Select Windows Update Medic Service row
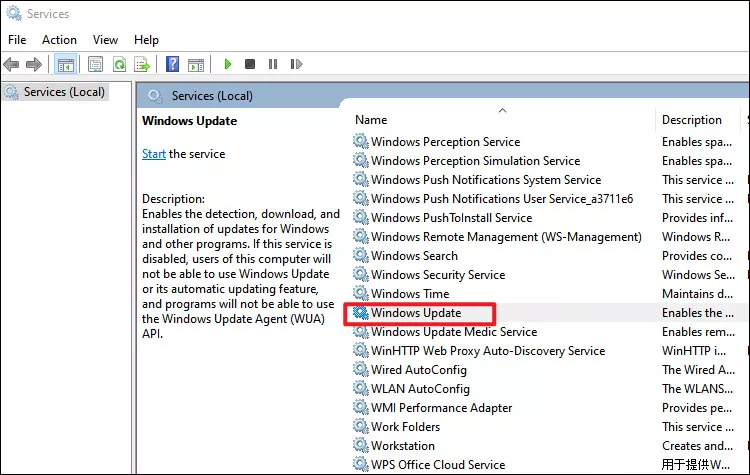The width and height of the screenshot is (750, 475). (x=454, y=331)
